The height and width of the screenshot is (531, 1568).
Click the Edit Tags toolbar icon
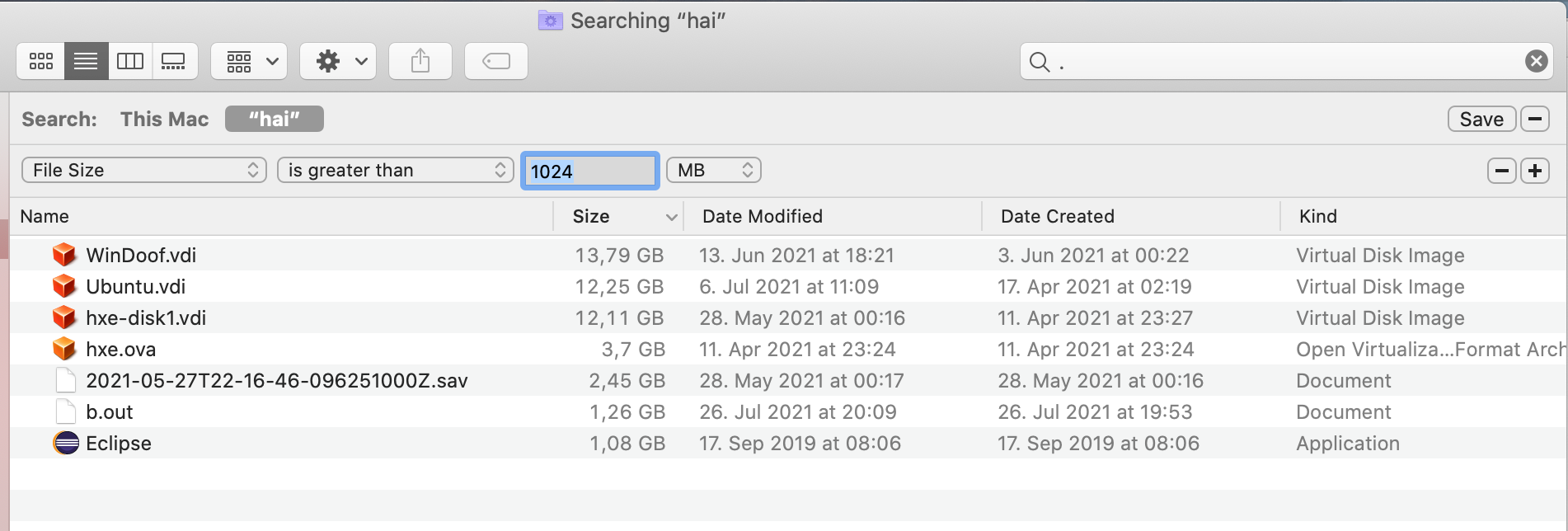(x=496, y=61)
